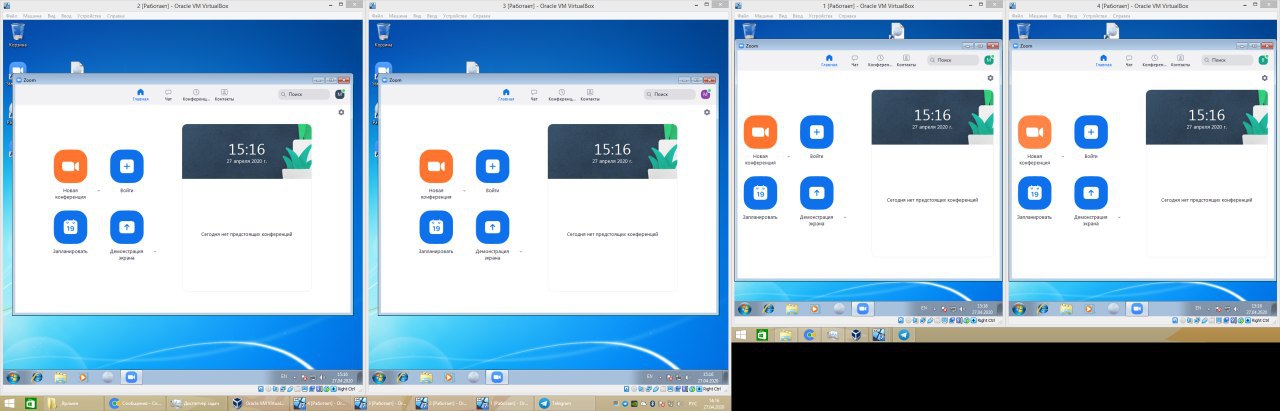Open Schedule (Запланировать) in VM 2 Zoom
Screen dimensions: 1280x411
coord(70,227)
